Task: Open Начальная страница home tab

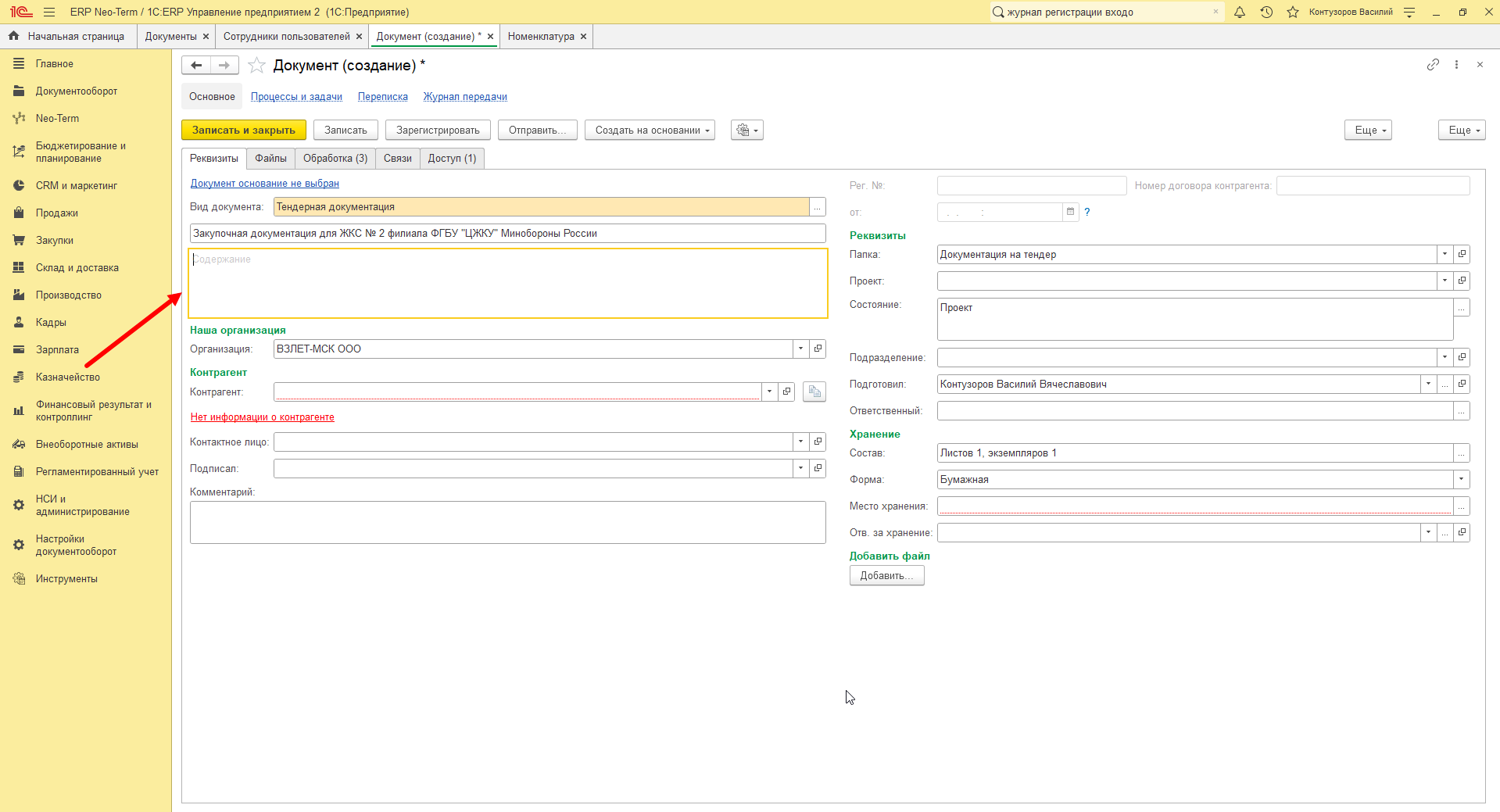Action: point(68,36)
